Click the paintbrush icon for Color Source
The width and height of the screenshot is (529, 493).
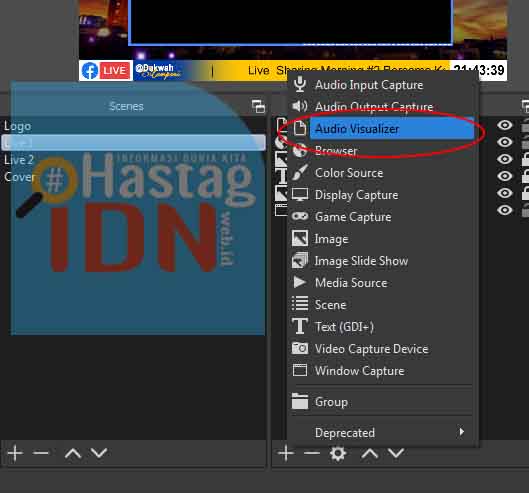pyautogui.click(x=300, y=172)
